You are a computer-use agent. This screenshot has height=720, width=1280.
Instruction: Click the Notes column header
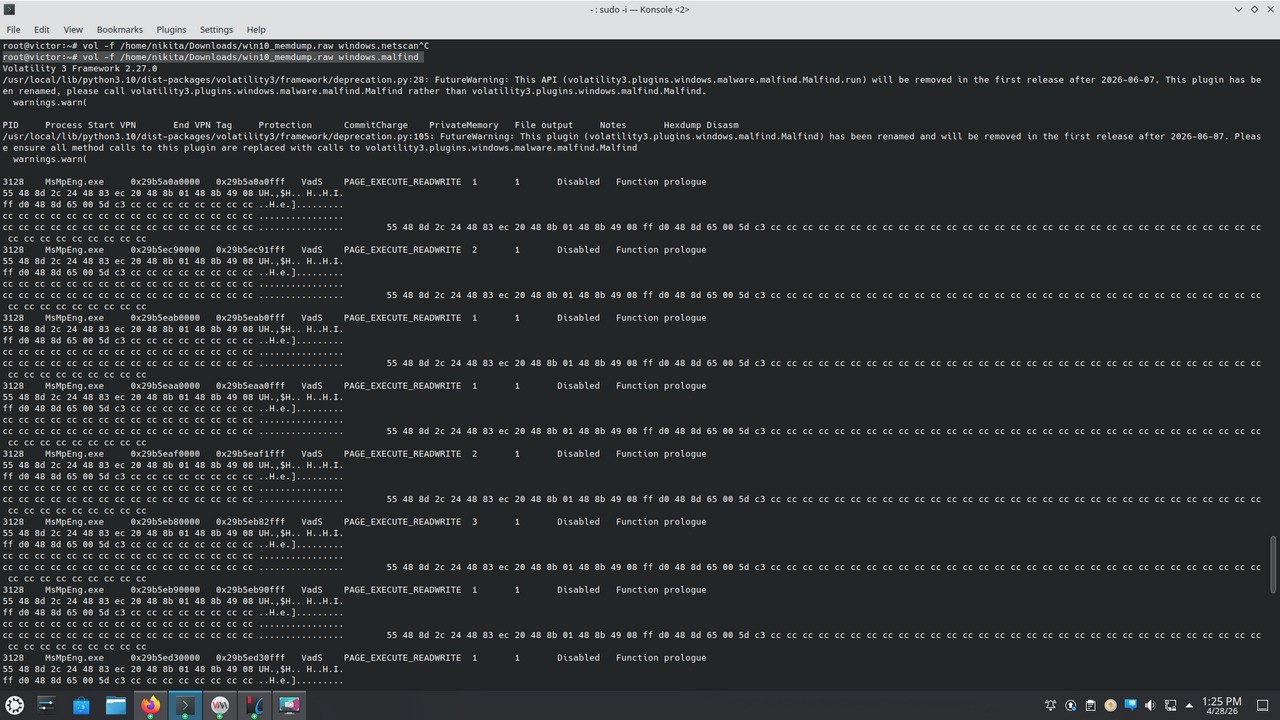(613, 125)
